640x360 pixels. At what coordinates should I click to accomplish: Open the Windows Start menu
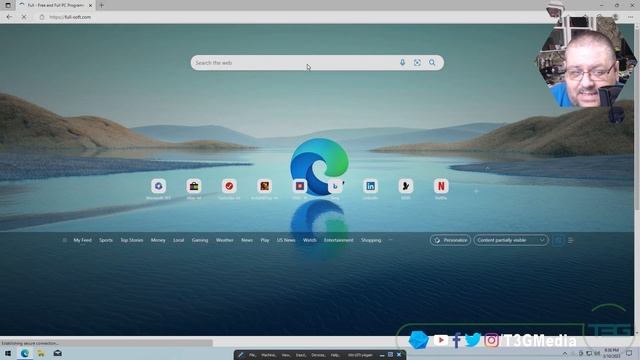[8, 353]
